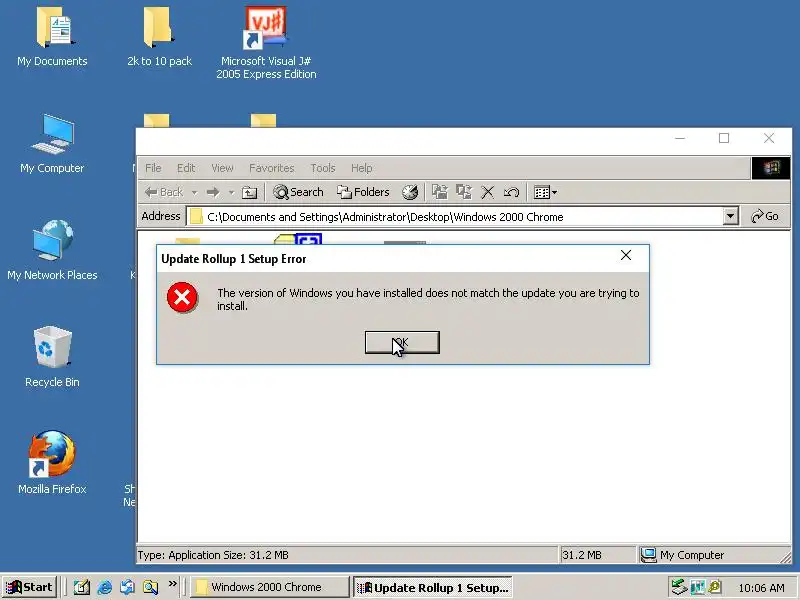This screenshot has height=600, width=800.
Task: Click the Delete toolbar icon
Action: (488, 192)
